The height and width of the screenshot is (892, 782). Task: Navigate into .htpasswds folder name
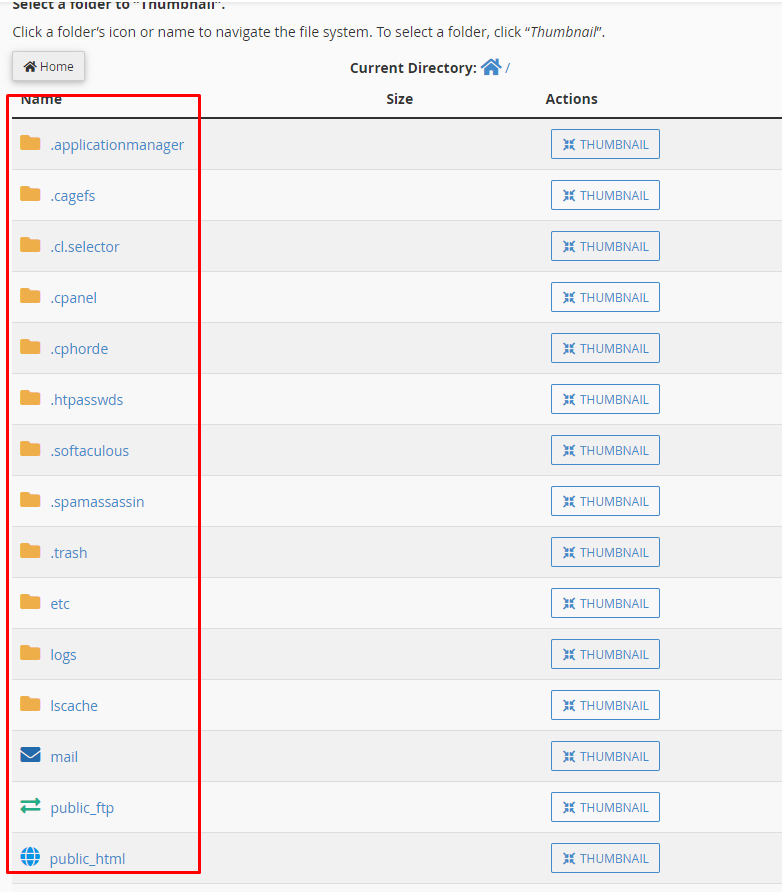click(86, 400)
